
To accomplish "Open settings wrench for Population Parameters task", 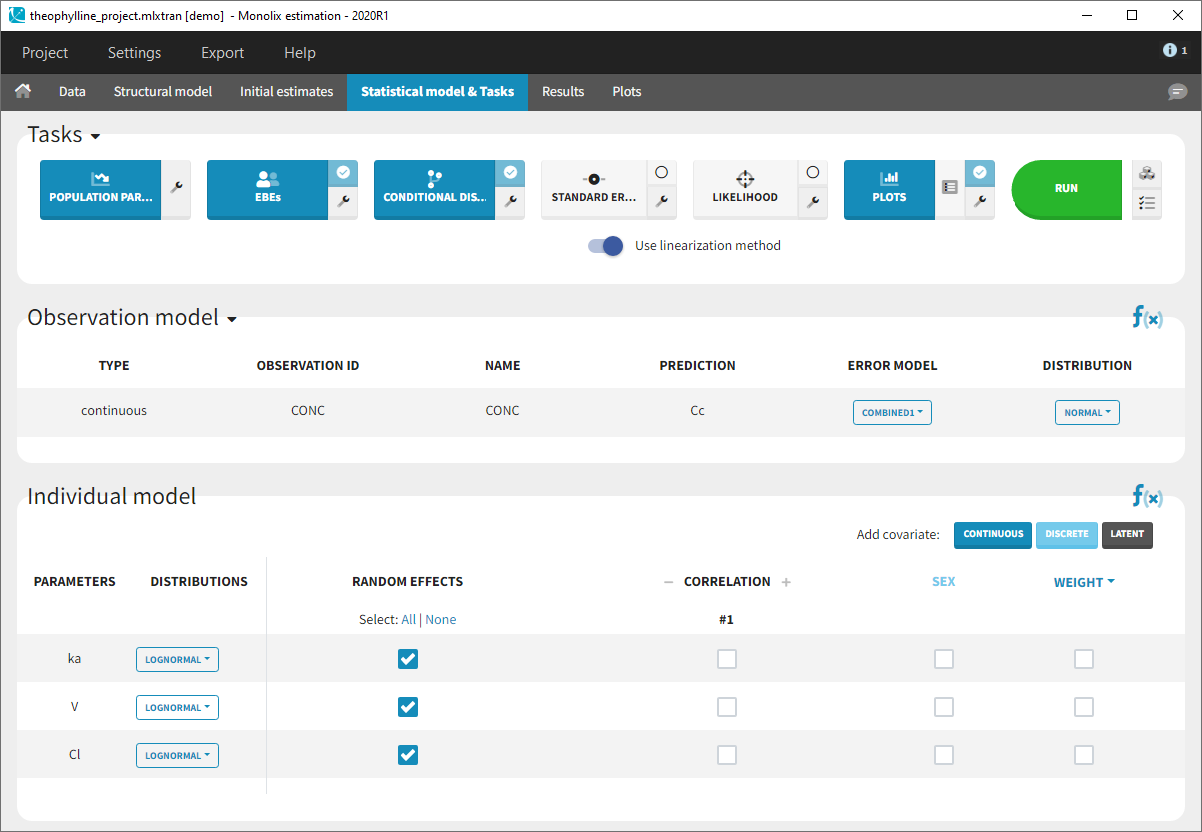I will coord(176,187).
